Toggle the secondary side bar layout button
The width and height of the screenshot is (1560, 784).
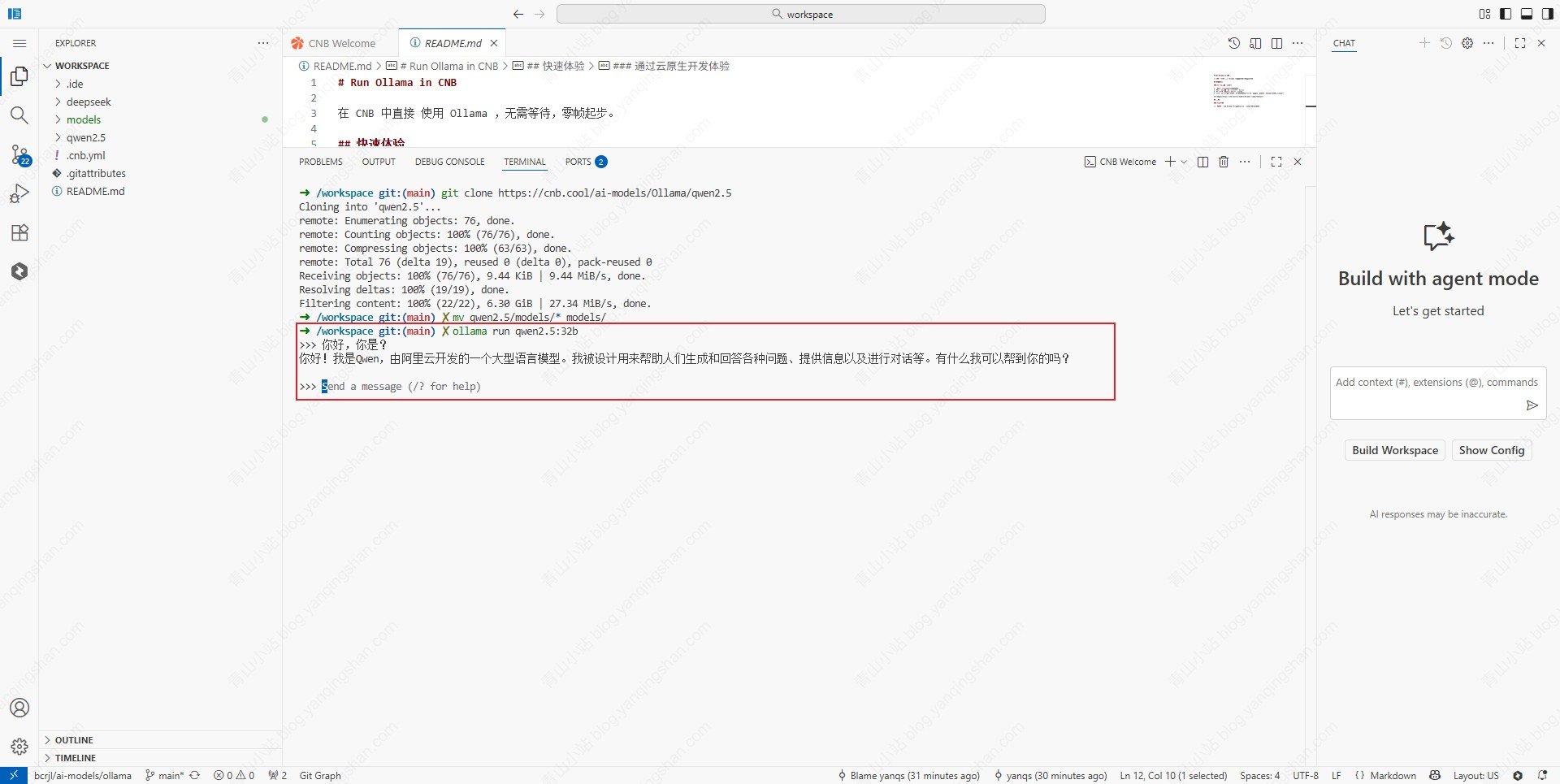pyautogui.click(x=1548, y=14)
